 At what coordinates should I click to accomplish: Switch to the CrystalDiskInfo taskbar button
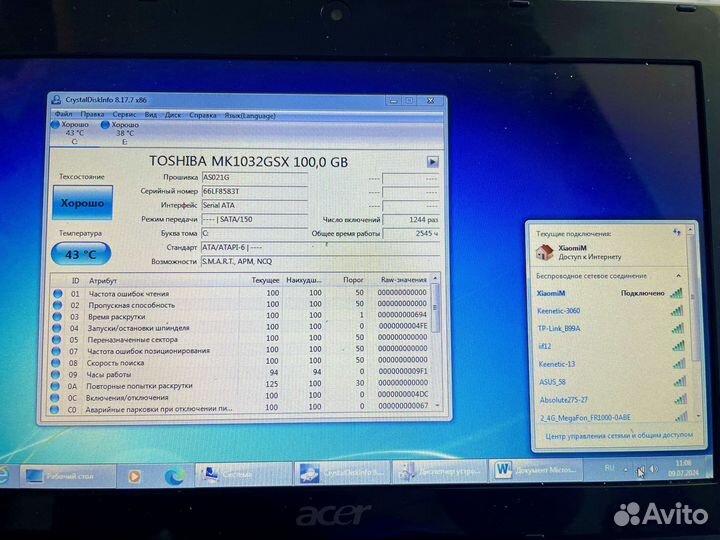tap(341, 472)
